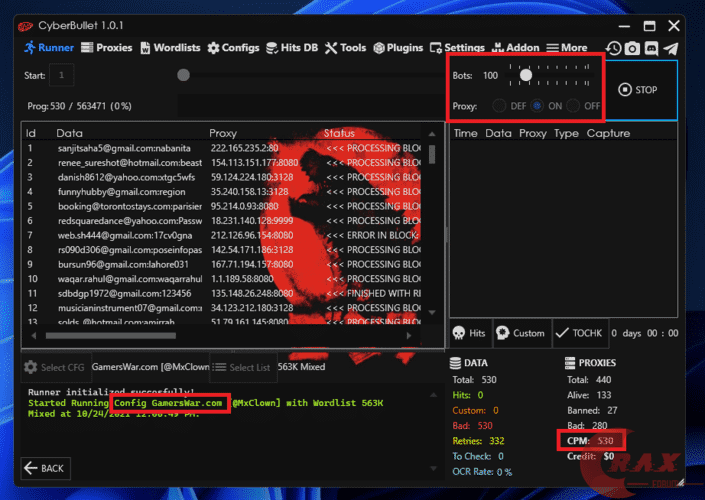
Task: Click the Type column header in hits panel
Action: pyautogui.click(x=566, y=133)
